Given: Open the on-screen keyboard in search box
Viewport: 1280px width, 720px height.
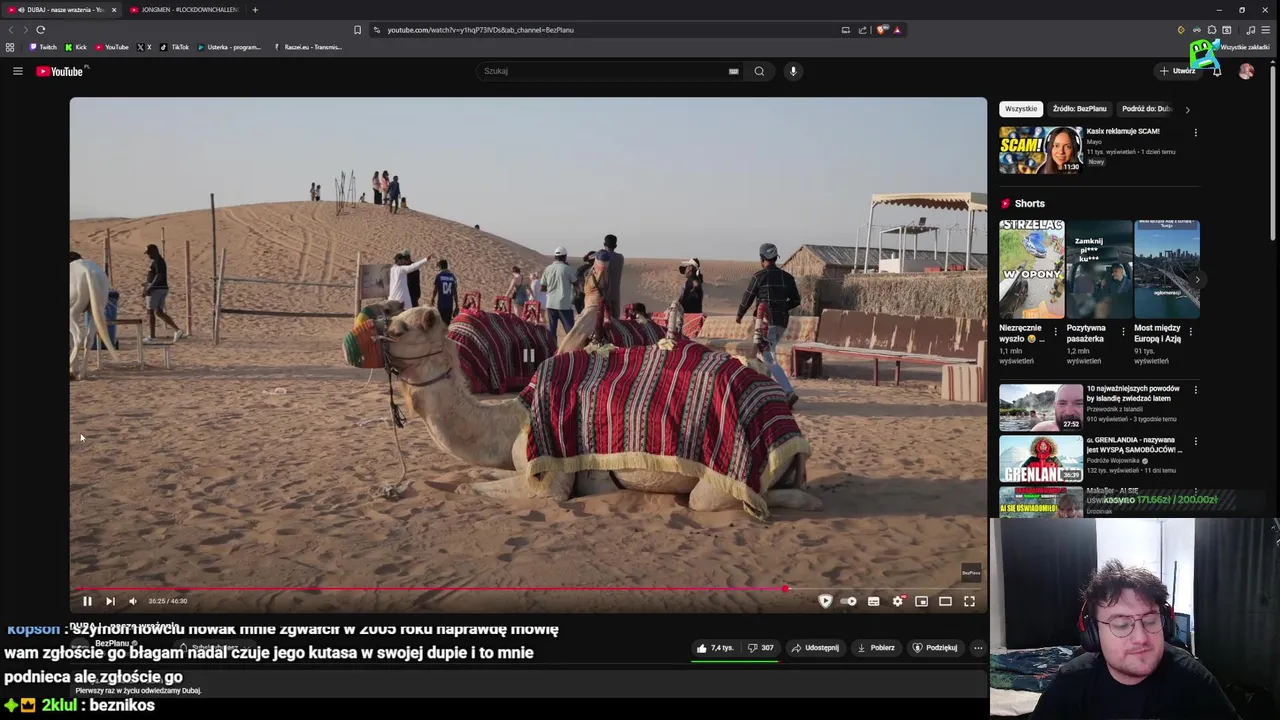Looking at the screenshot, I should tap(734, 71).
